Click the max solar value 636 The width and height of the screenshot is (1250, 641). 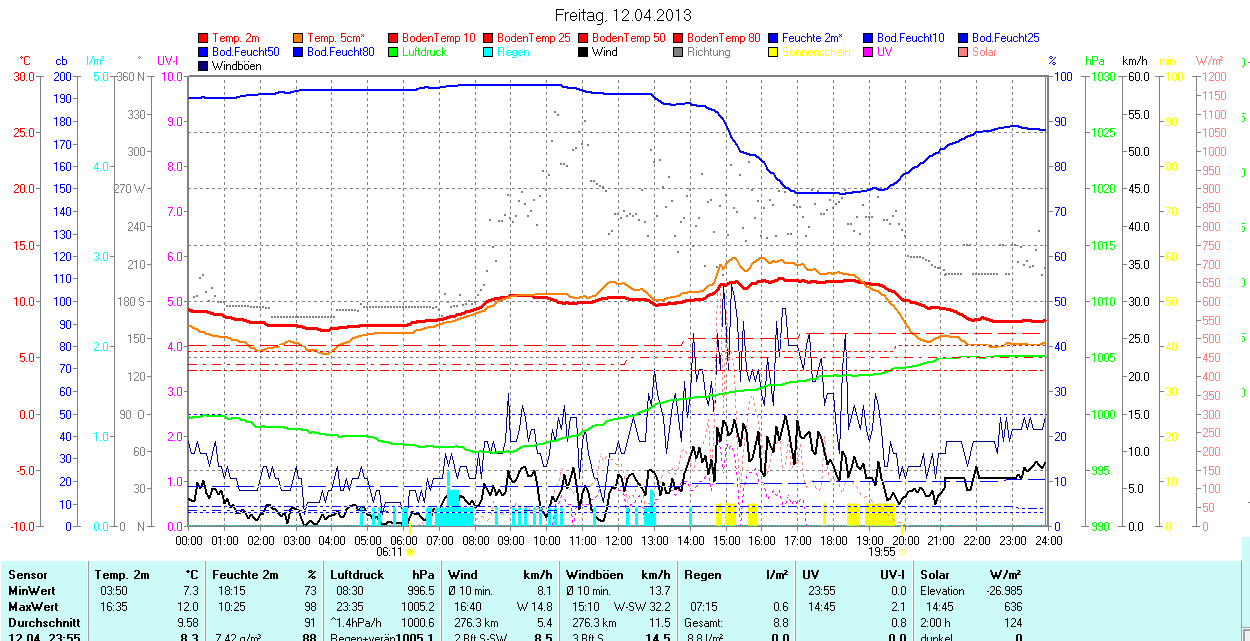pyautogui.click(x=1012, y=607)
